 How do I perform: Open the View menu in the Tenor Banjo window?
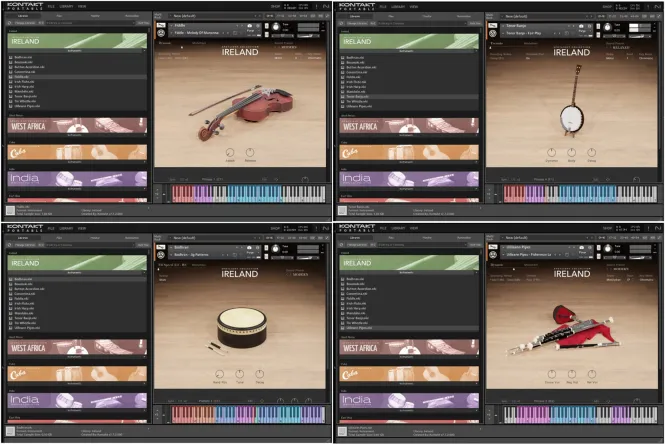tap(414, 7)
